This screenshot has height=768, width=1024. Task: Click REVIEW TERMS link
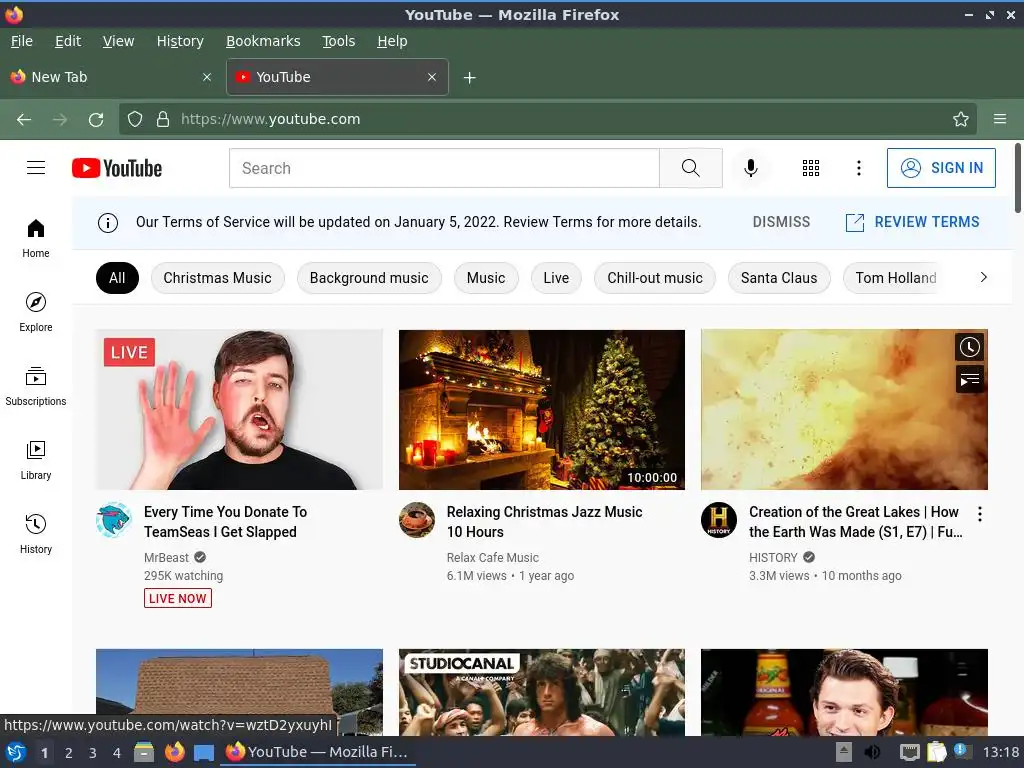tap(912, 222)
